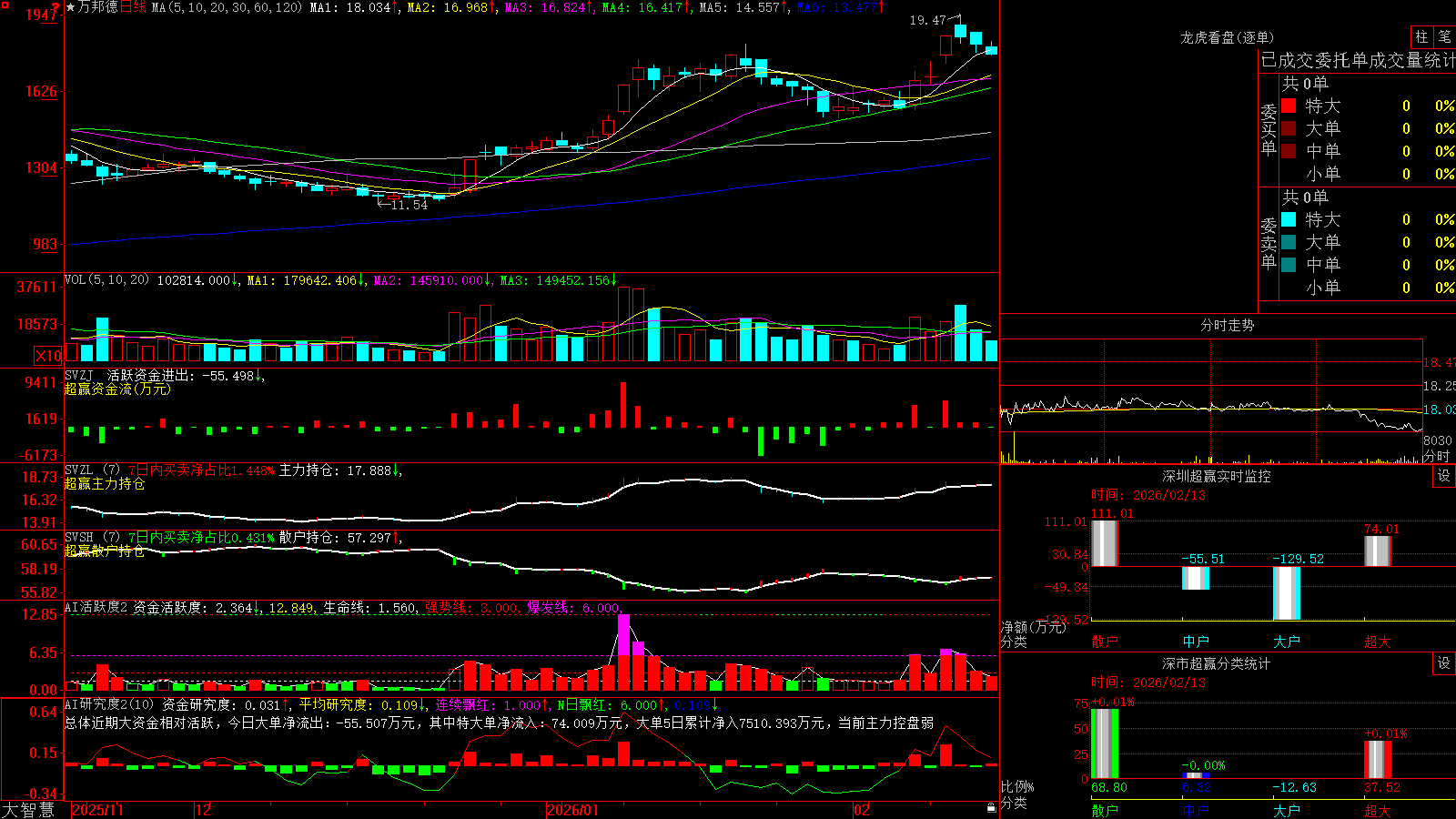
Task: Switch order view to 柱 mode
Action: (1421, 36)
